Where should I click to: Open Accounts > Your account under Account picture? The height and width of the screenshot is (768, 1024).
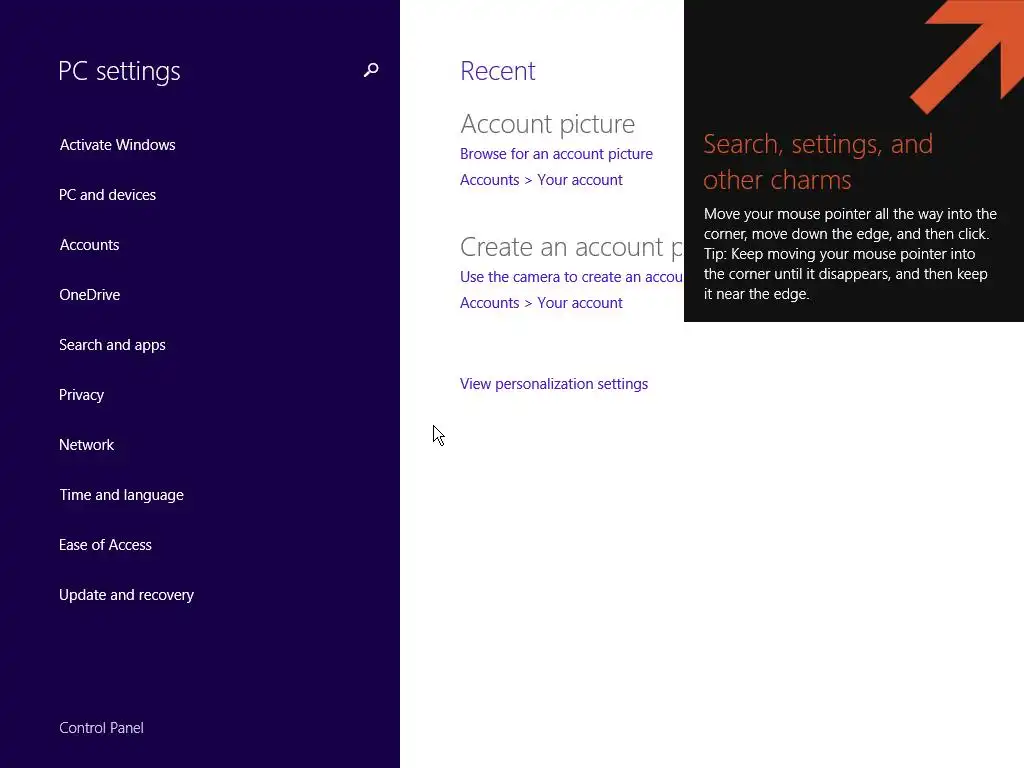(541, 180)
